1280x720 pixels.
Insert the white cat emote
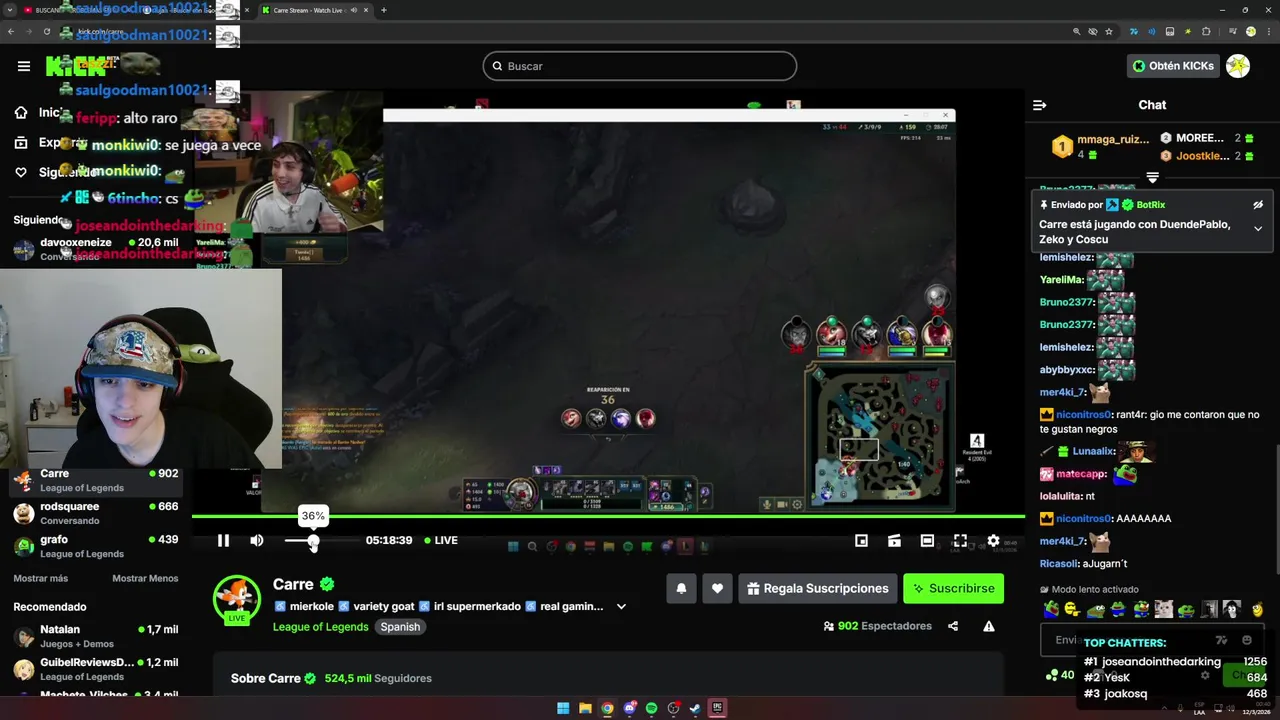pyautogui.click(x=1163, y=609)
